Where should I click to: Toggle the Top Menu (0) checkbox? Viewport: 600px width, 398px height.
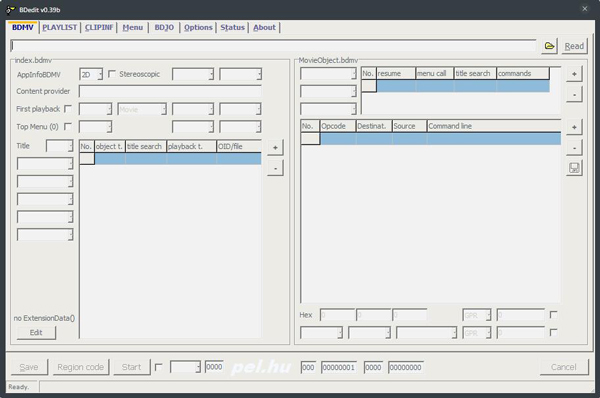click(x=68, y=126)
